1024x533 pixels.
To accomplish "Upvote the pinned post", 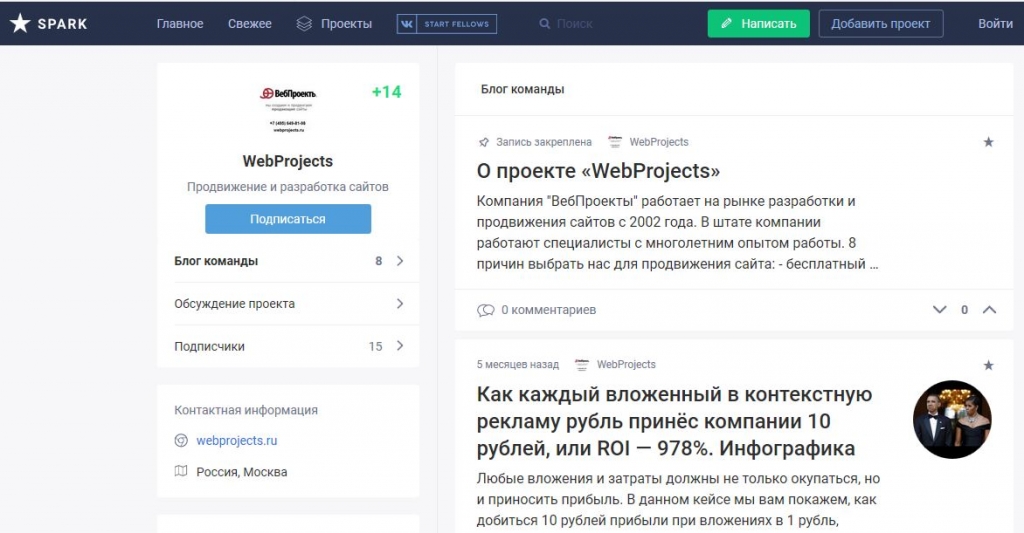I will [989, 310].
